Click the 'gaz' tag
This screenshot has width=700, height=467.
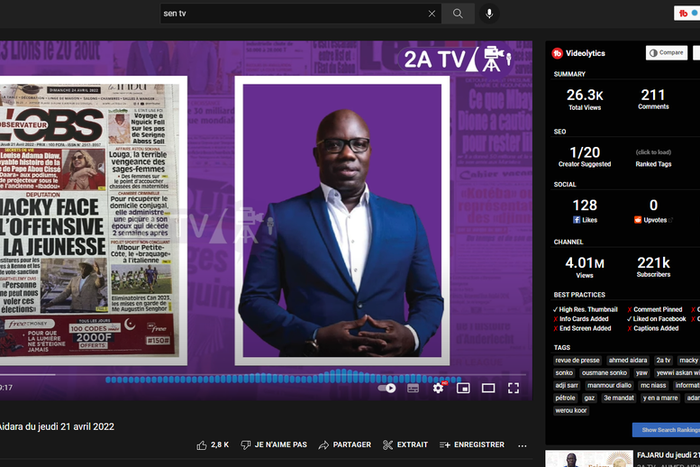point(589,398)
